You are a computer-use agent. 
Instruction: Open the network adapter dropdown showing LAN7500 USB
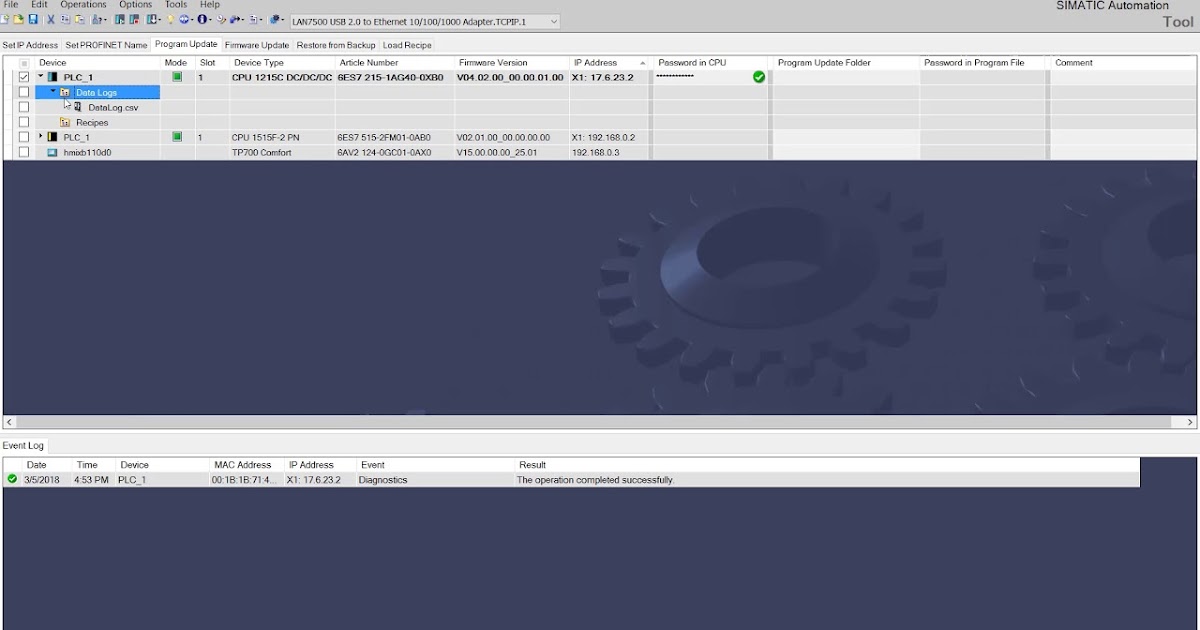tap(553, 21)
